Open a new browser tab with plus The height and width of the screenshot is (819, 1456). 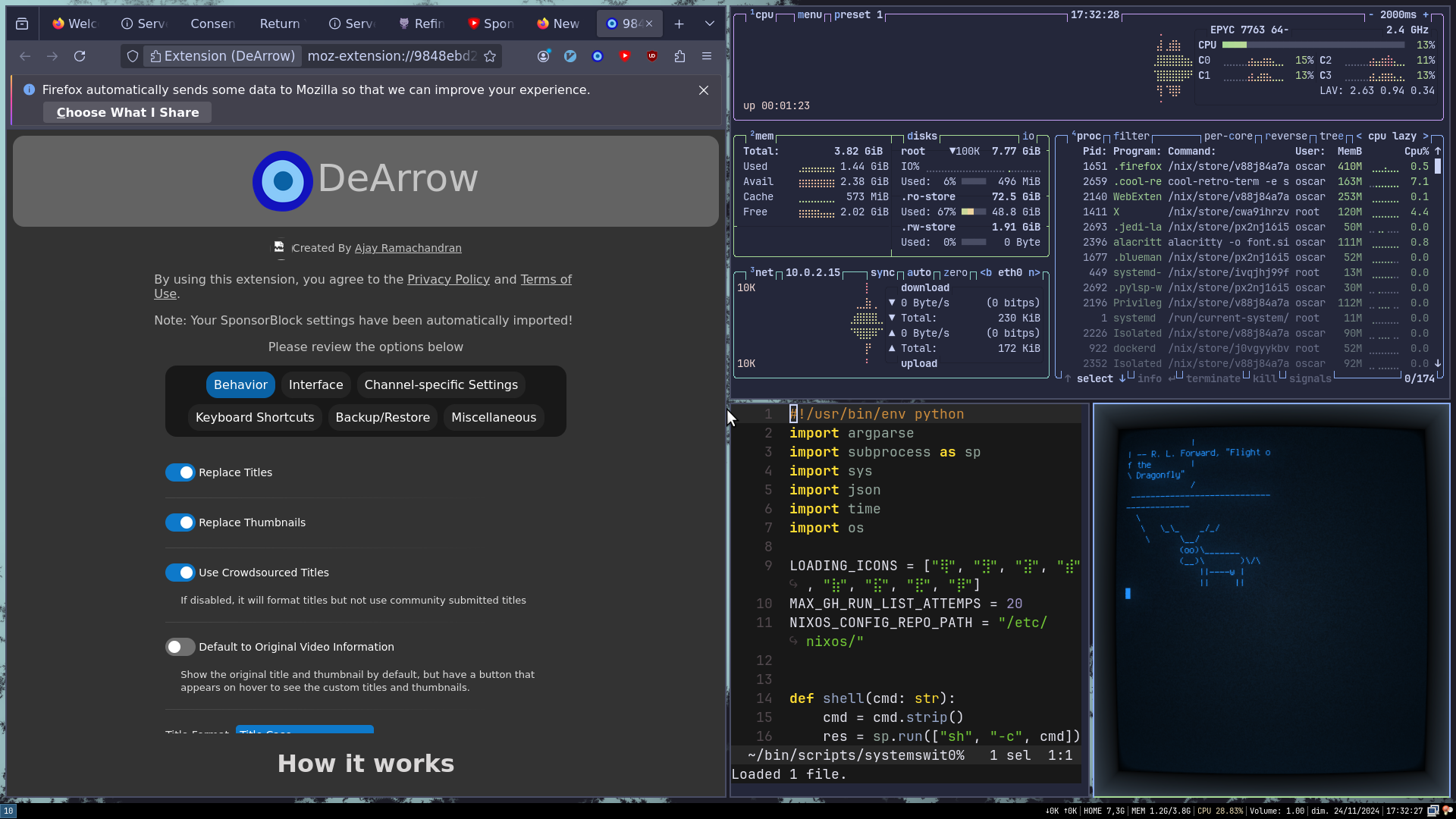coord(679,24)
